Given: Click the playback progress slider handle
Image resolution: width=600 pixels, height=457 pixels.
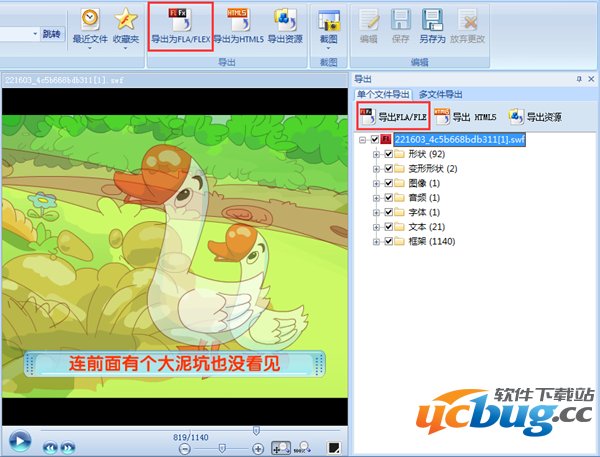Looking at the screenshot, I should (256, 431).
